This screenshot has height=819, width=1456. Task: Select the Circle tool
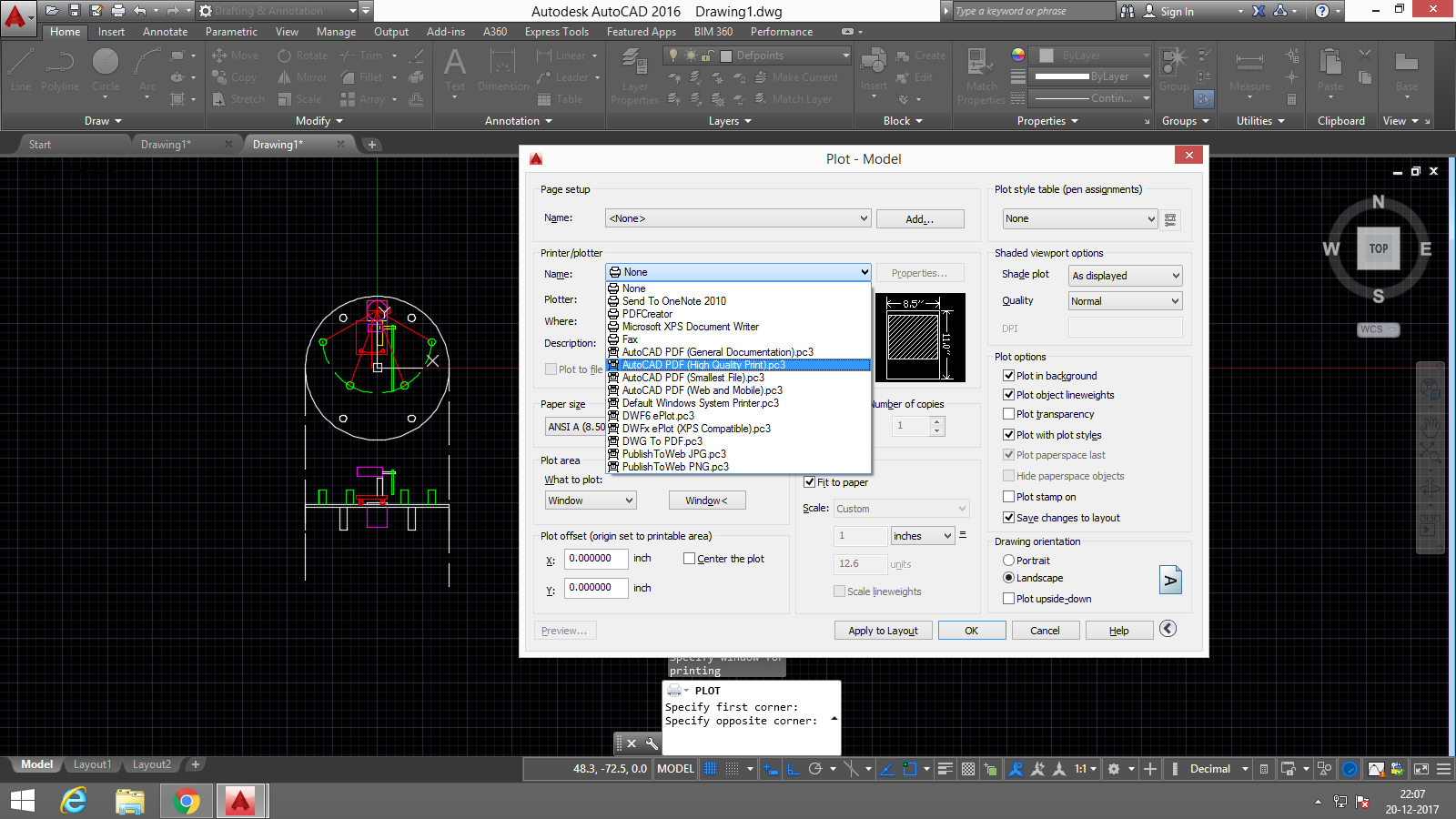tap(106, 70)
